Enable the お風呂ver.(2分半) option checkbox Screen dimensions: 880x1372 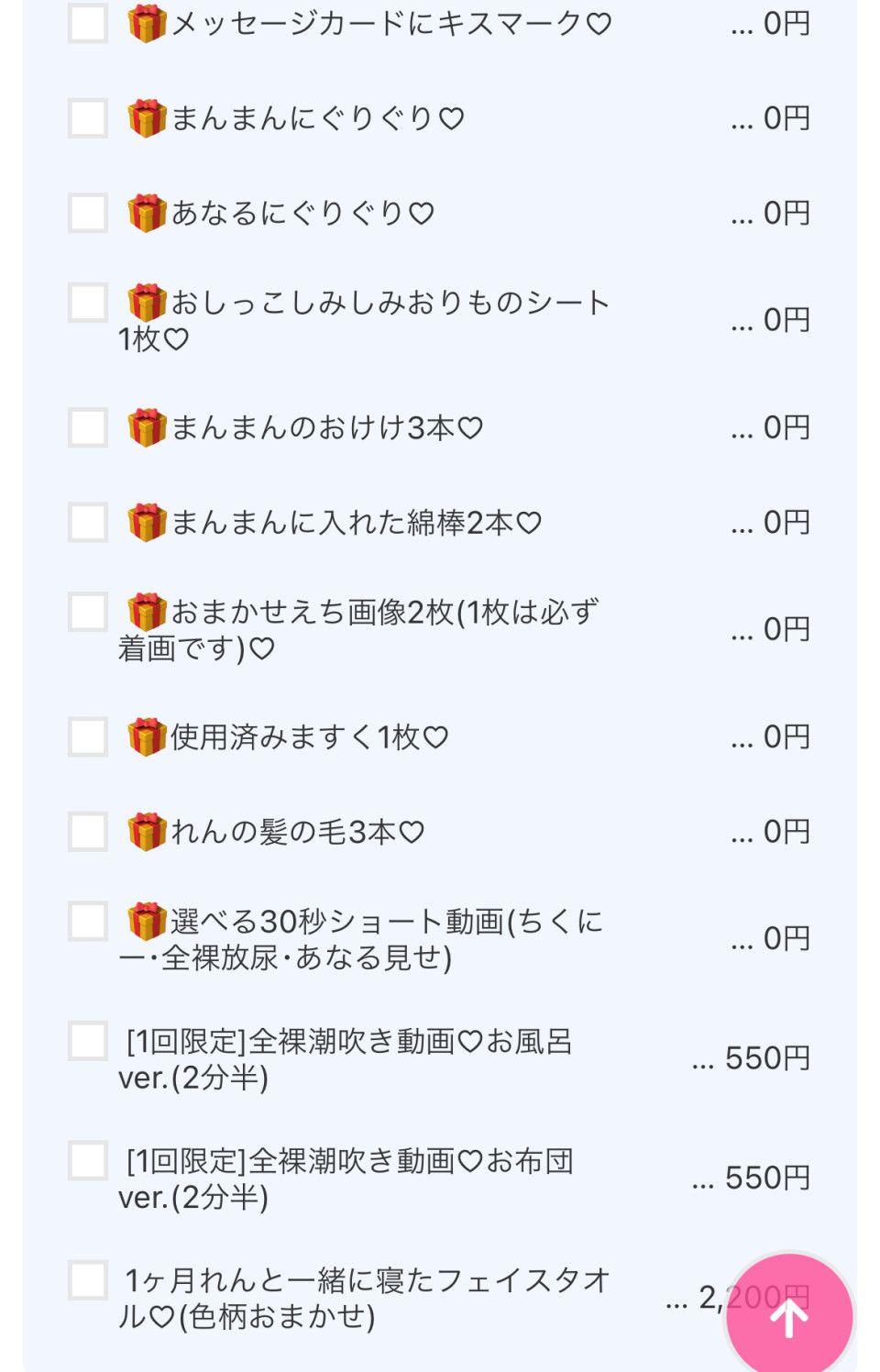[88, 1041]
